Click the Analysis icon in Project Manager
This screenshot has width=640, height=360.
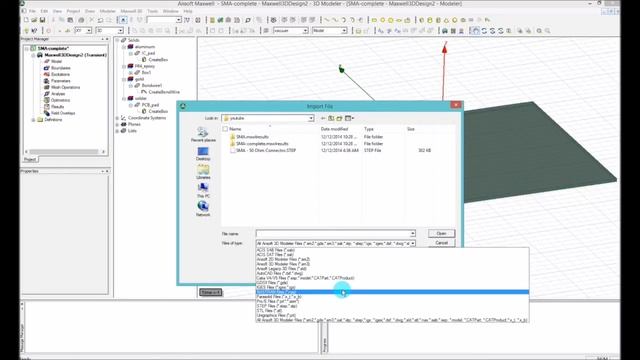click(47, 94)
